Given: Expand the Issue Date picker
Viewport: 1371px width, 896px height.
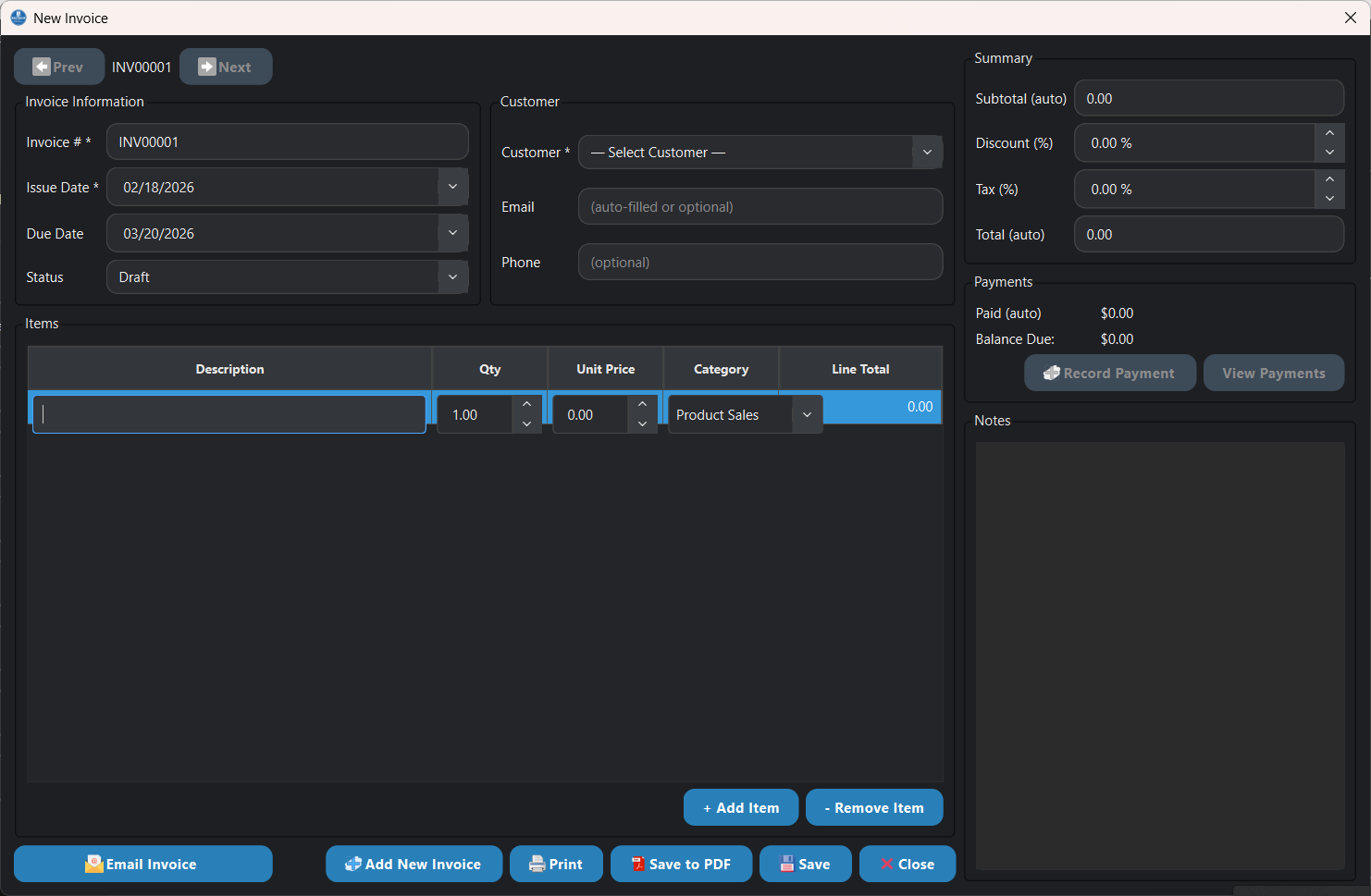Looking at the screenshot, I should [452, 187].
